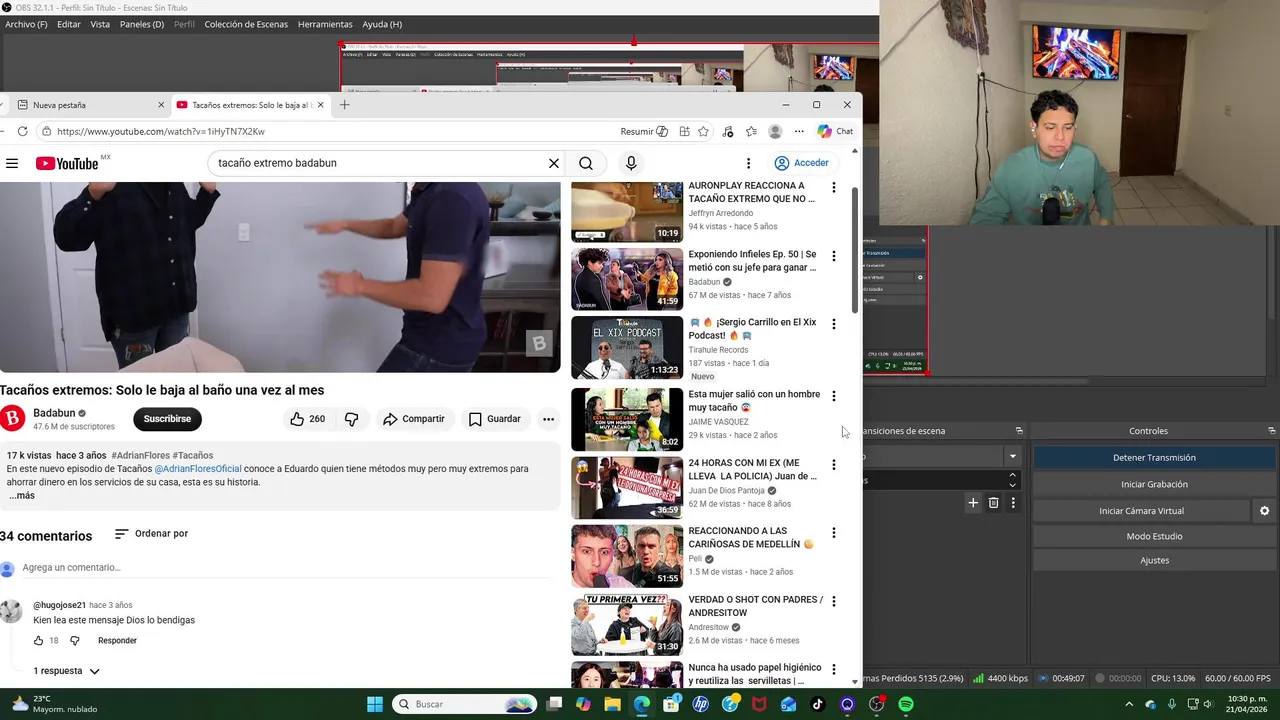Open the @AdrianFloresOficial channel link
Viewport: 1280px width, 720px height.
[x=198, y=469]
